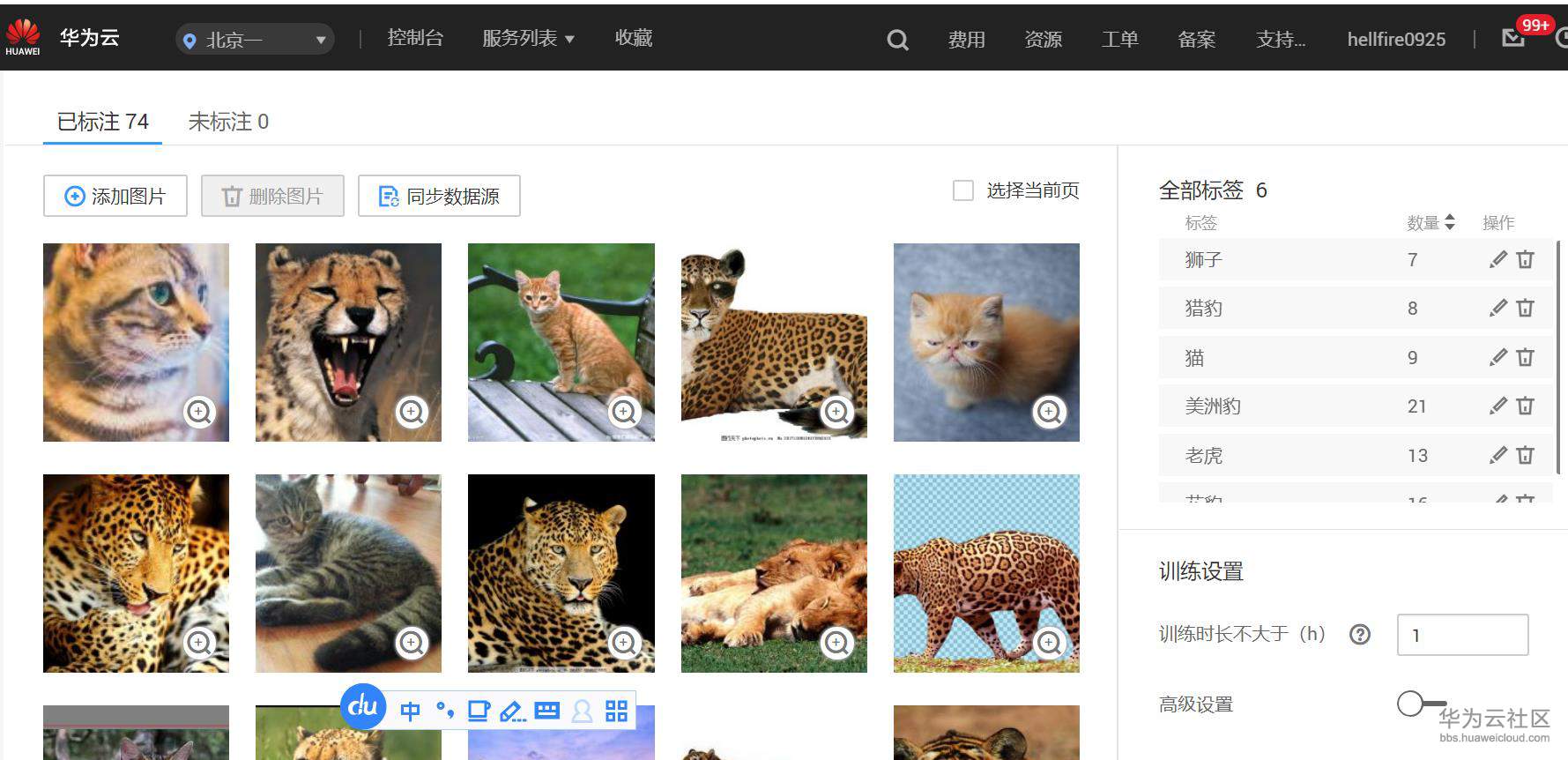This screenshot has height=760, width=1568.
Task: Click the magnifier on the flat-faced orange kitten
Action: (1049, 412)
